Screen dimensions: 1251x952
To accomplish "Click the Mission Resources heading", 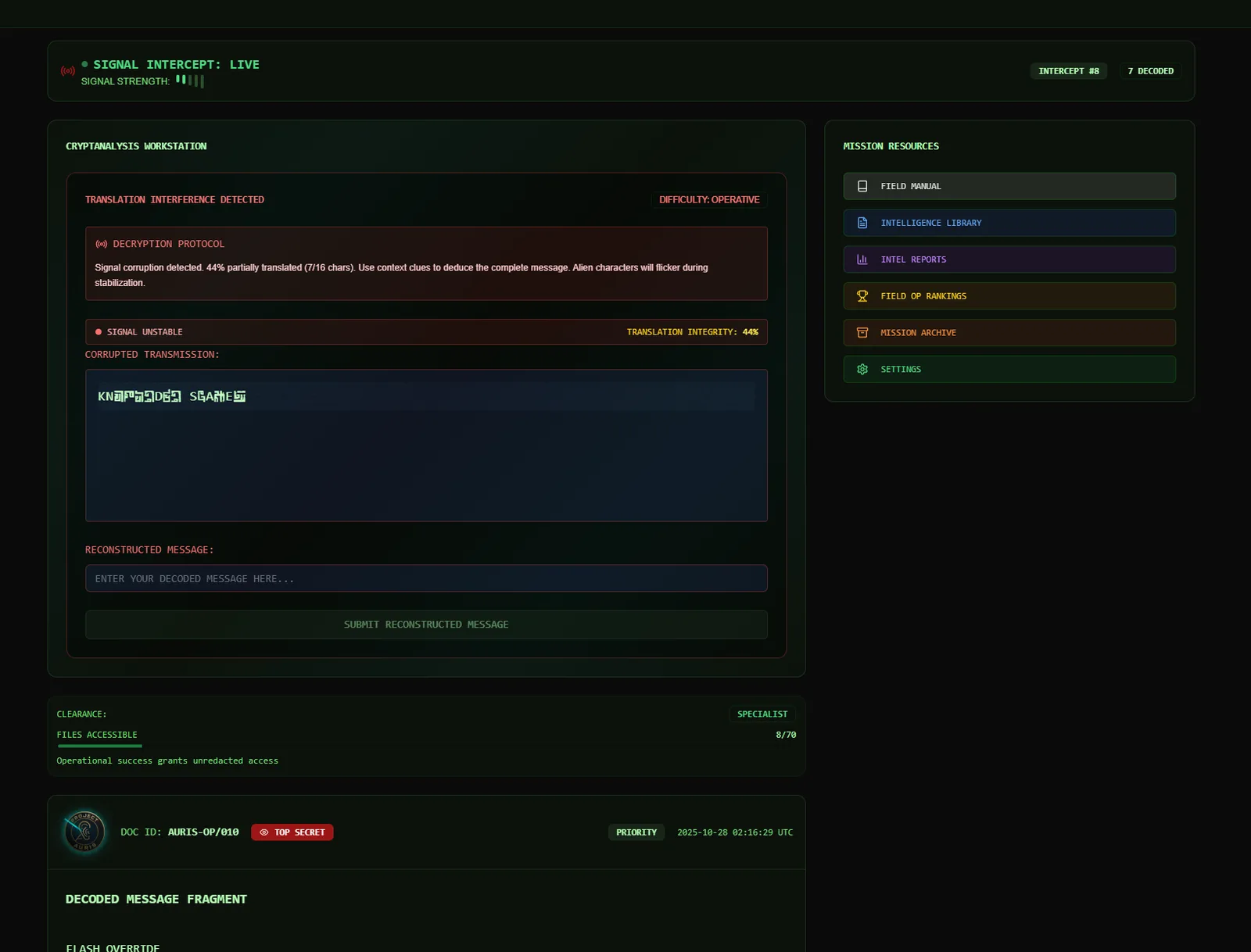I will (x=891, y=146).
